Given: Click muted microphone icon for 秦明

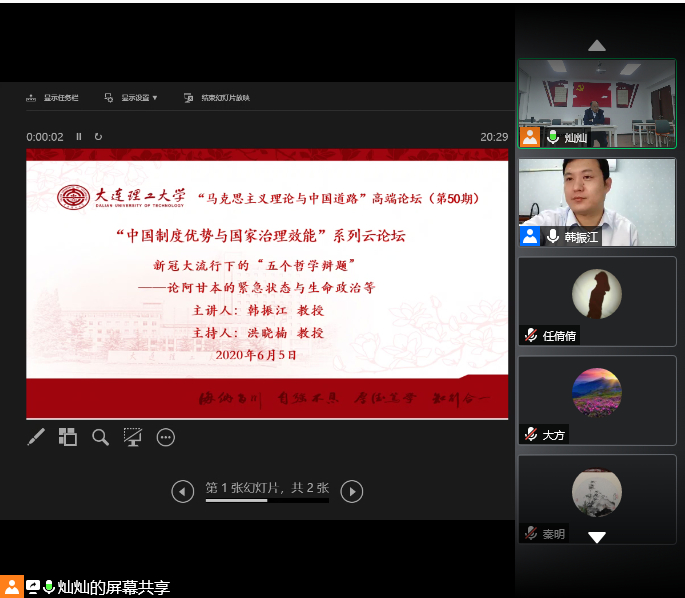Looking at the screenshot, I should coord(531,533).
